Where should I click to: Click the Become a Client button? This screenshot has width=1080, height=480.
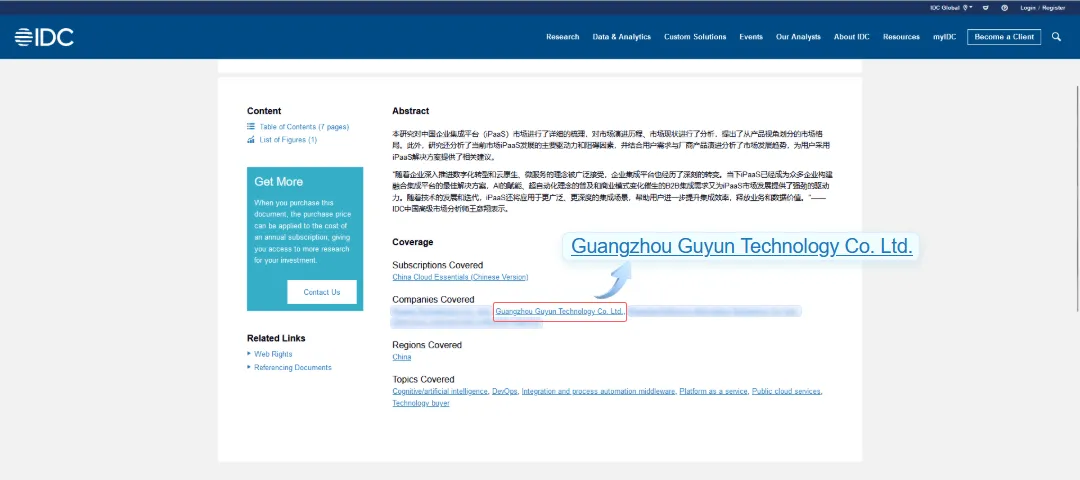pos(1004,37)
